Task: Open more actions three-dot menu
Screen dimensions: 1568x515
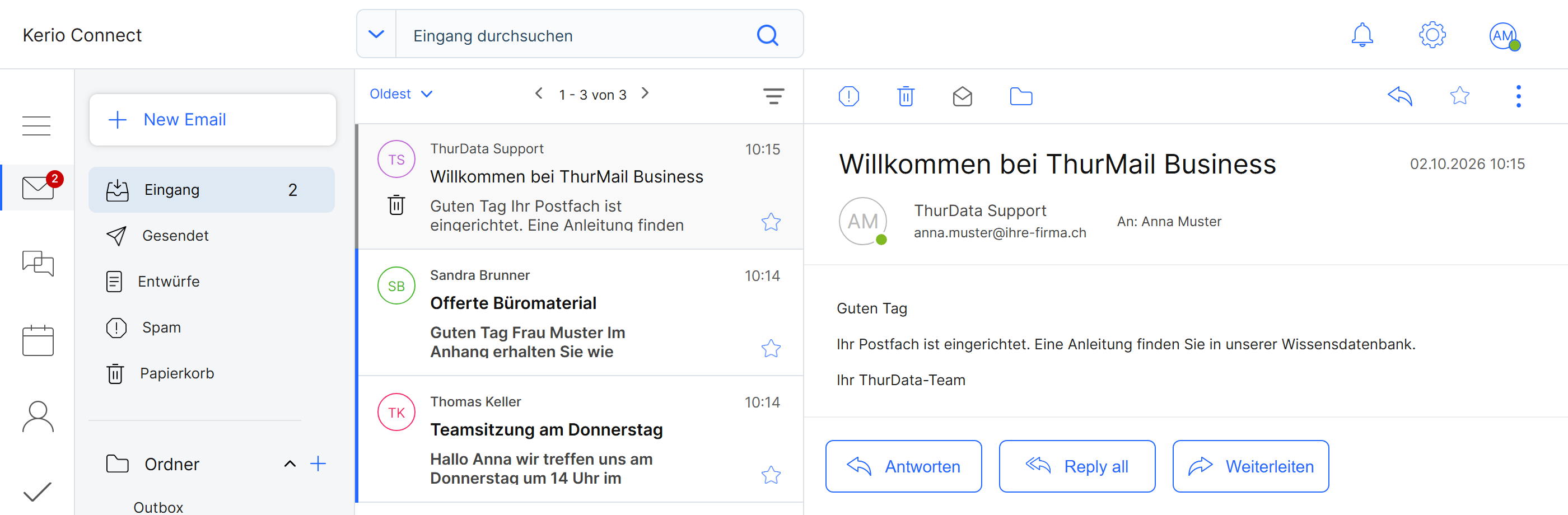Action: point(1518,96)
